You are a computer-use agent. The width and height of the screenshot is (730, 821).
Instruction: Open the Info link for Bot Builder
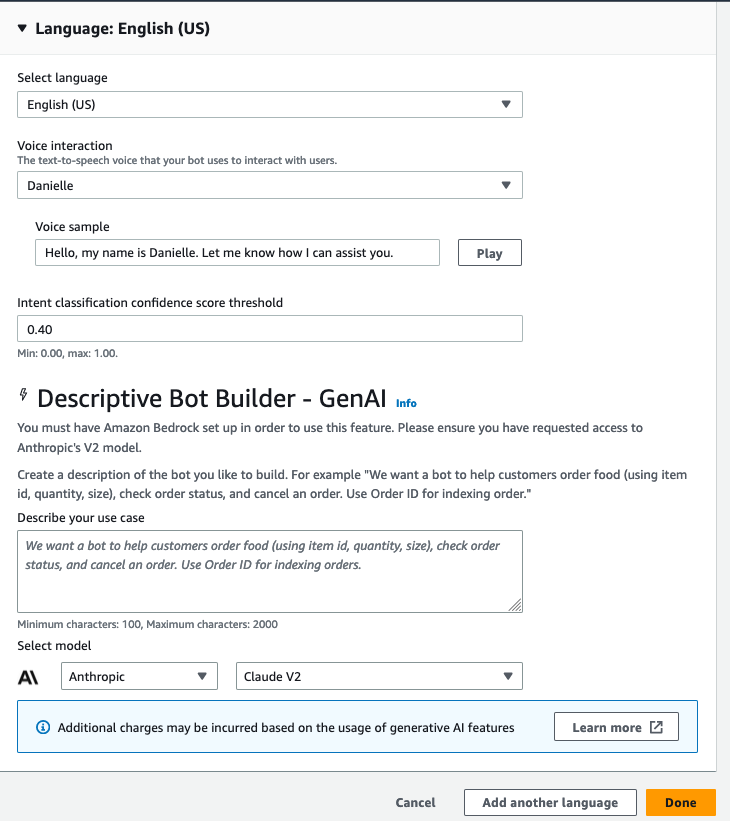coord(406,403)
